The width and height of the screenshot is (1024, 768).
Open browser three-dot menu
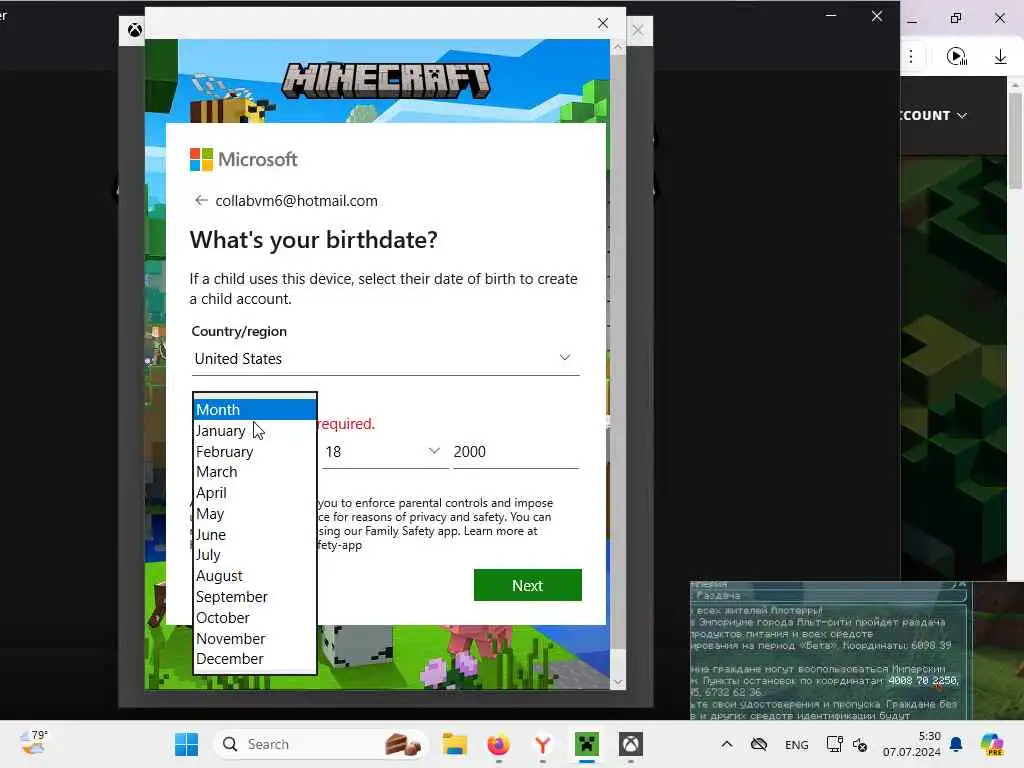[x=911, y=57]
